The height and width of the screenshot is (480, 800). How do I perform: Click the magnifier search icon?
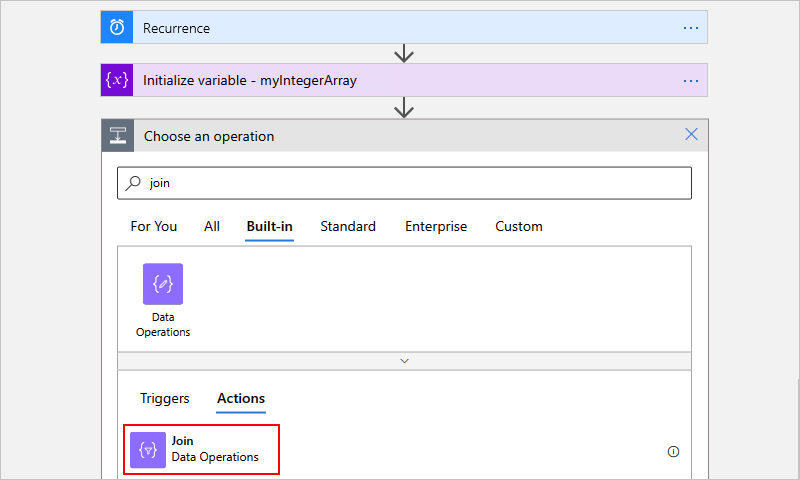pyautogui.click(x=134, y=183)
